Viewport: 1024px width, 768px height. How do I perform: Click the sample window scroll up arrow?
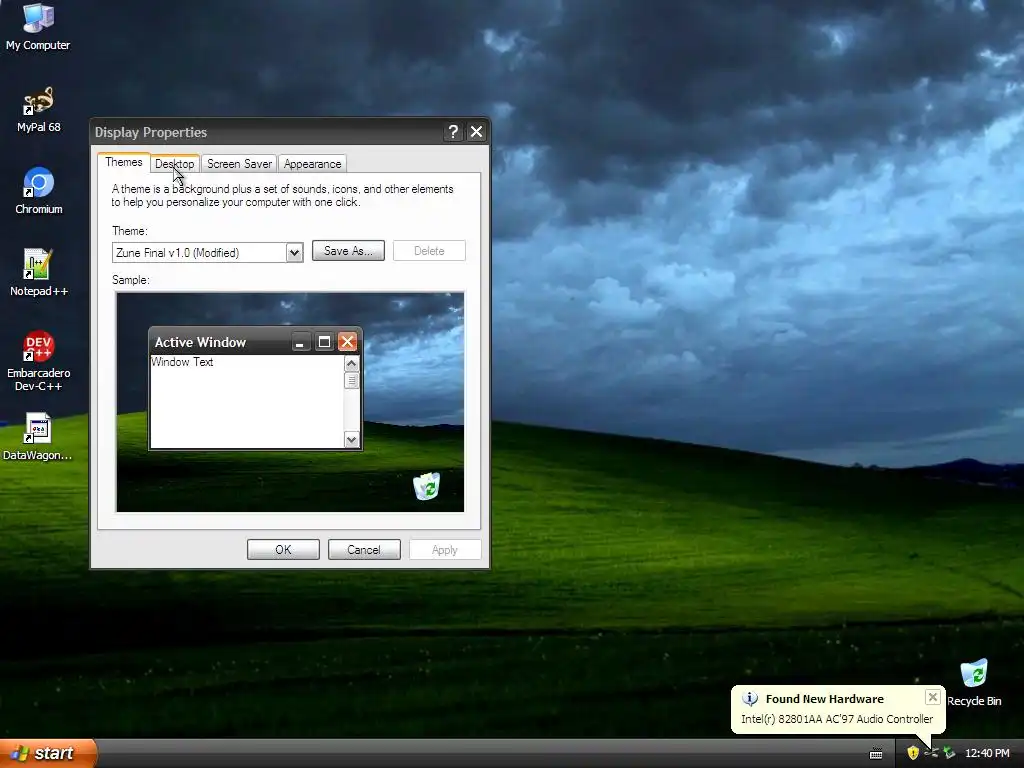[x=351, y=364]
